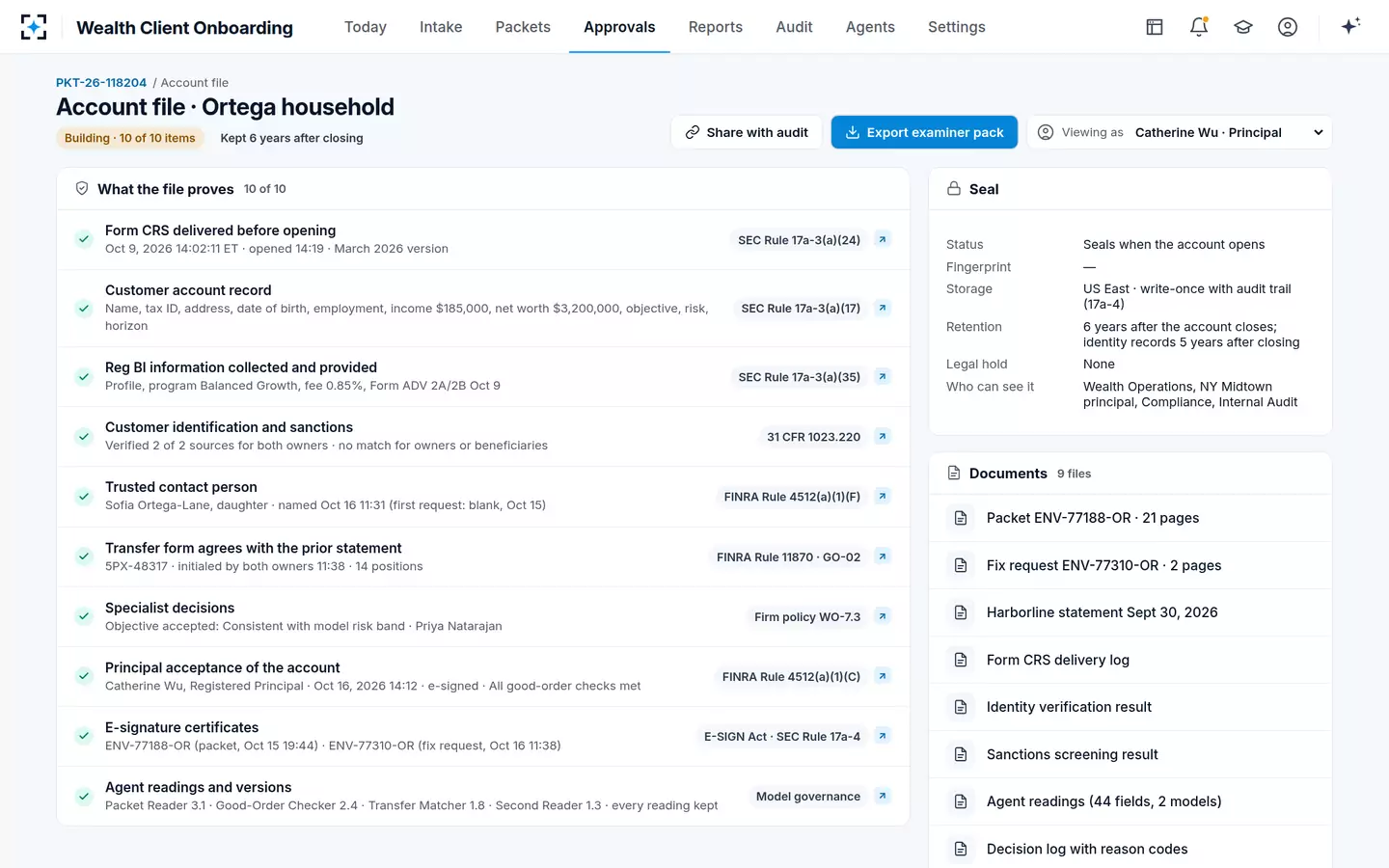The width and height of the screenshot is (1389, 868).
Task: Click the Wealth Client Onboarding logo icon
Action: pyautogui.click(x=34, y=27)
